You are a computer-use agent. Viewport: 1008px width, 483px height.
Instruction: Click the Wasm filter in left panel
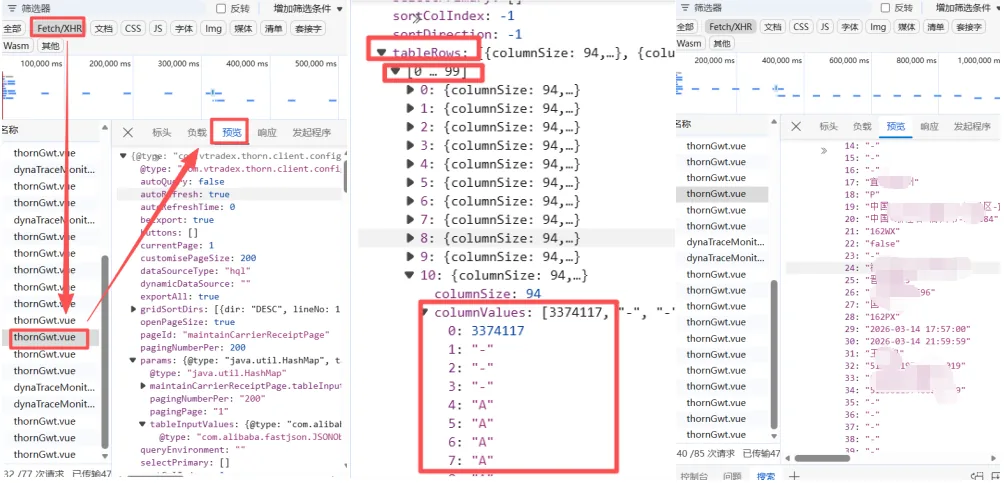click(x=16, y=46)
